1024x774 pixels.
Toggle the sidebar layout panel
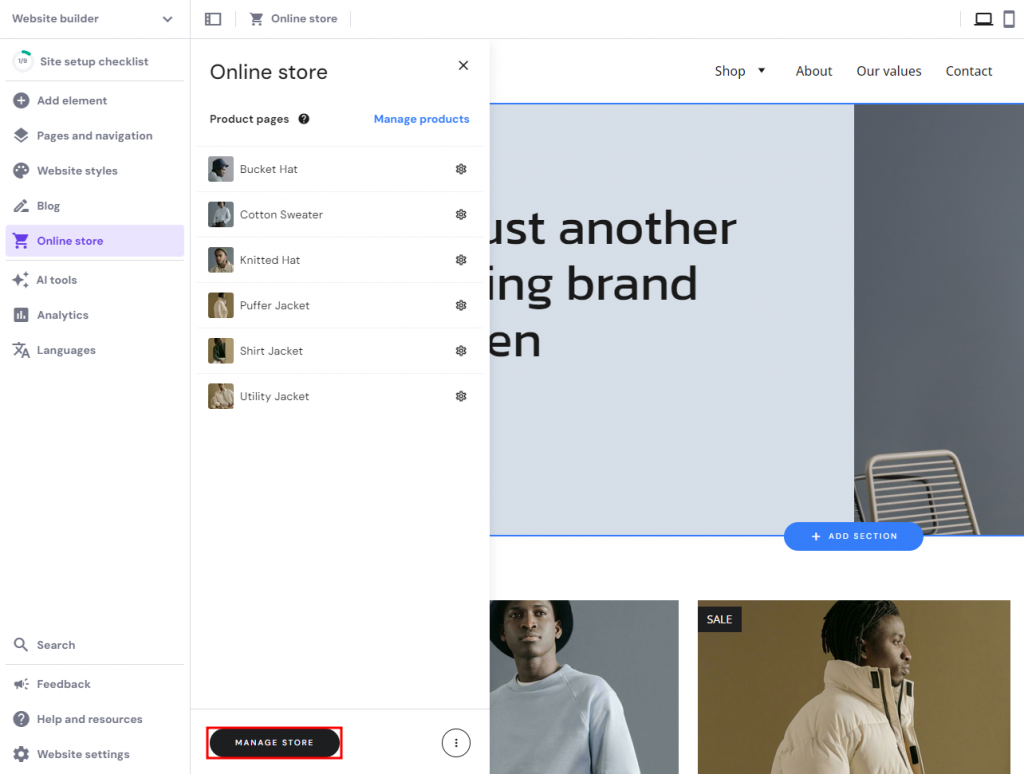click(x=212, y=18)
